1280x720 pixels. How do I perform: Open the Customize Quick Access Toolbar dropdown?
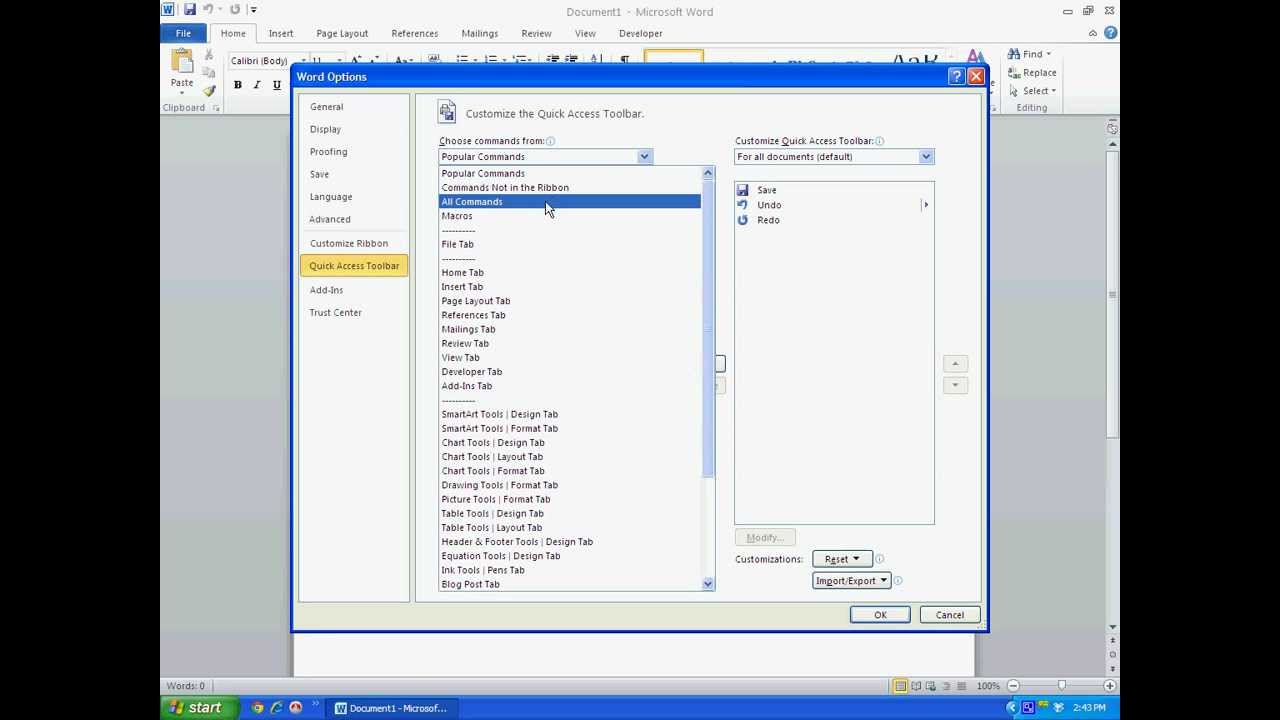tap(926, 157)
